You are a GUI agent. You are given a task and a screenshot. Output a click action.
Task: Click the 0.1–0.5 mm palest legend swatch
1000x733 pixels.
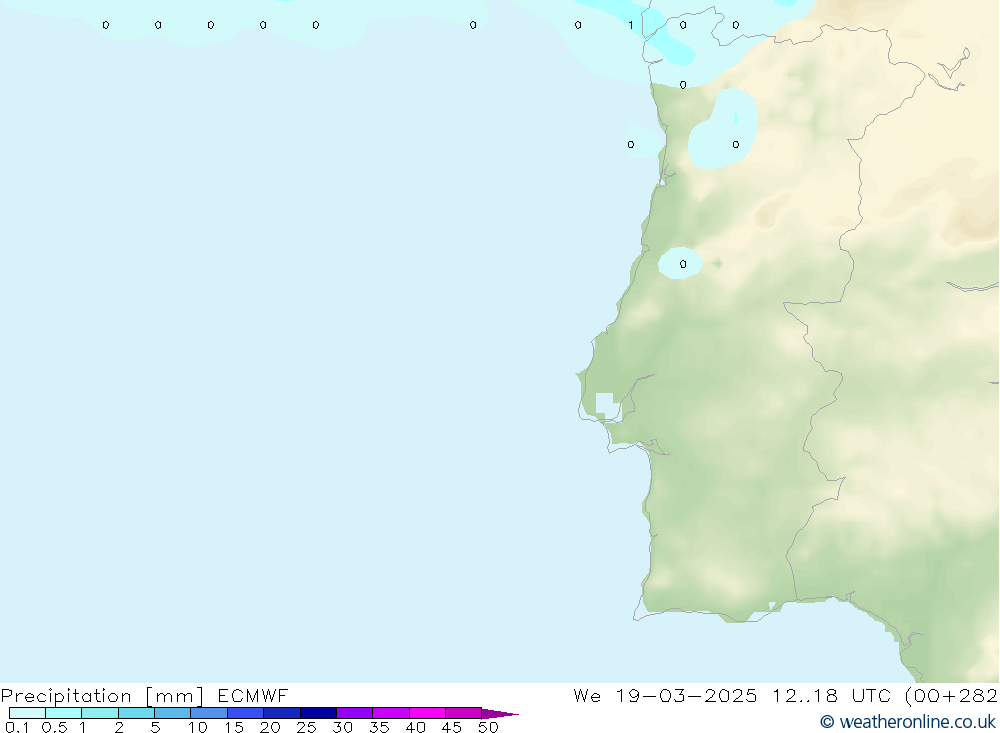pyautogui.click(x=27, y=713)
